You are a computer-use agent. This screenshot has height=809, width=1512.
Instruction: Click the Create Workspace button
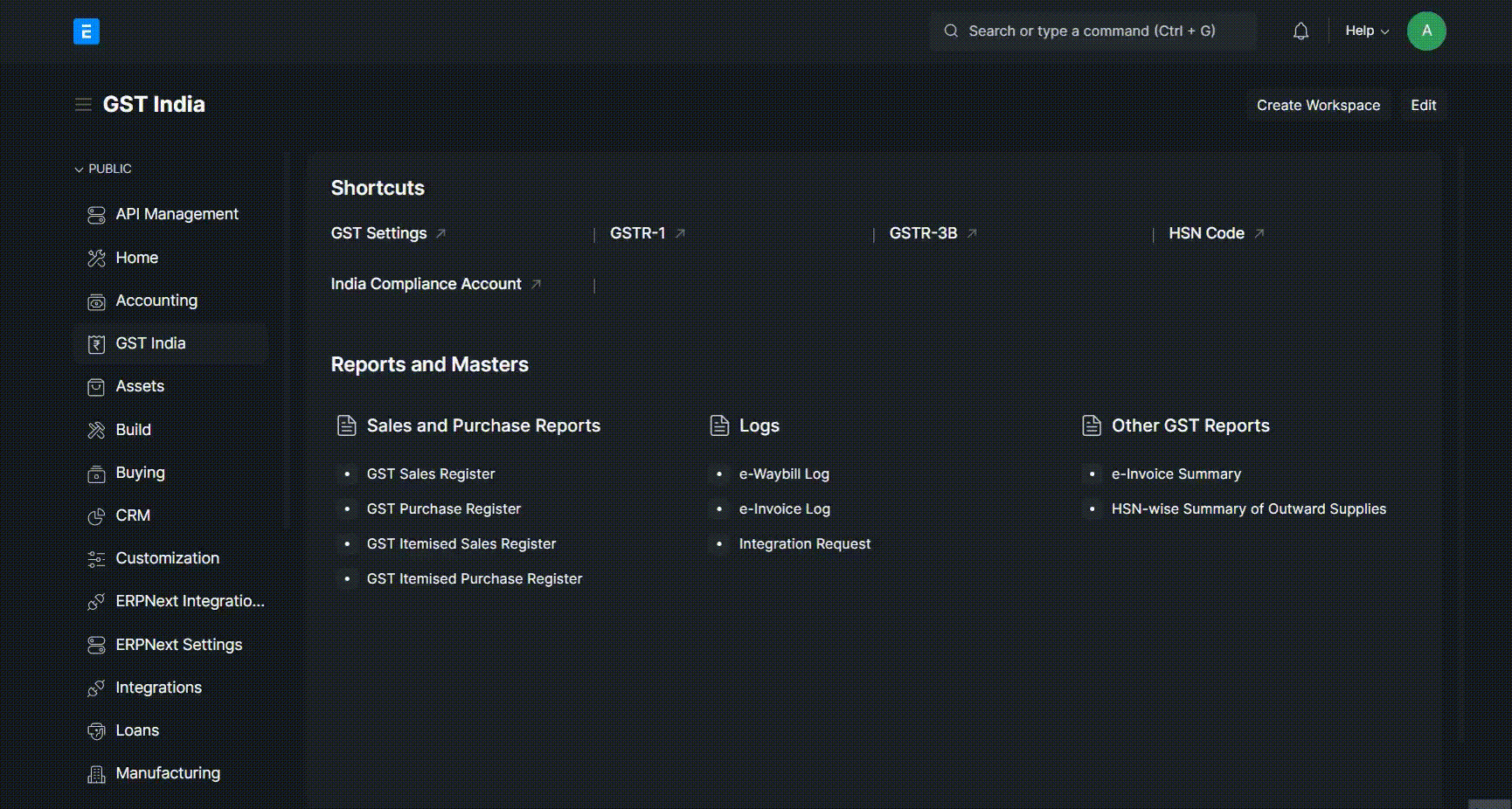pyautogui.click(x=1318, y=105)
